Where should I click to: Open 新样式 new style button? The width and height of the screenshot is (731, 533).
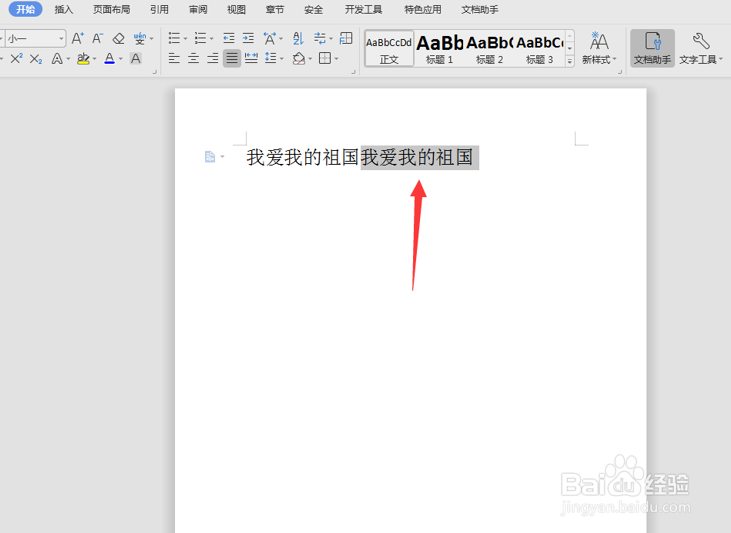coord(599,48)
